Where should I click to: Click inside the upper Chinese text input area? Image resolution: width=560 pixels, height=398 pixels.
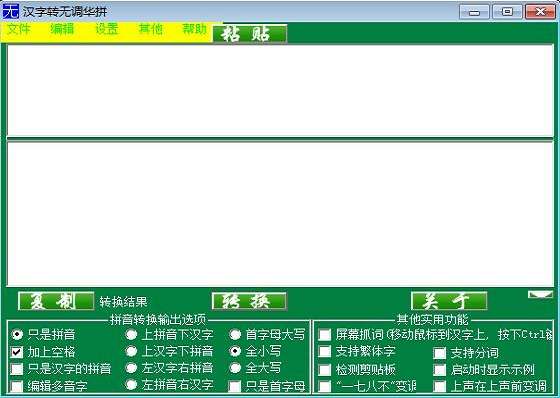coord(280,90)
